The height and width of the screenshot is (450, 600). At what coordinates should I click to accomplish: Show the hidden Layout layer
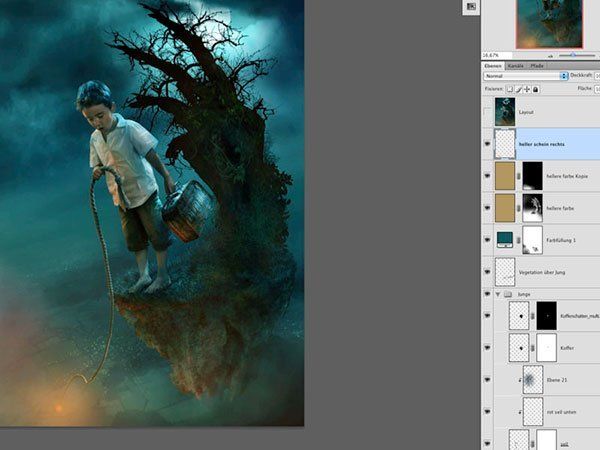point(487,112)
